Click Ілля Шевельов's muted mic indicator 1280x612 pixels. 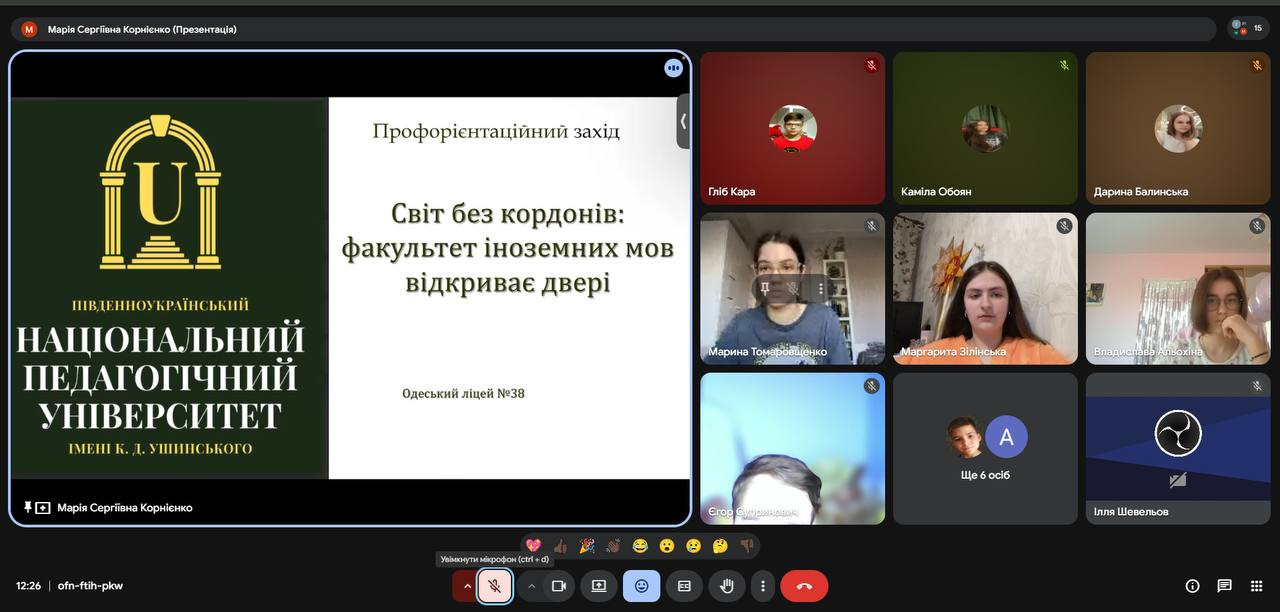coord(1257,386)
